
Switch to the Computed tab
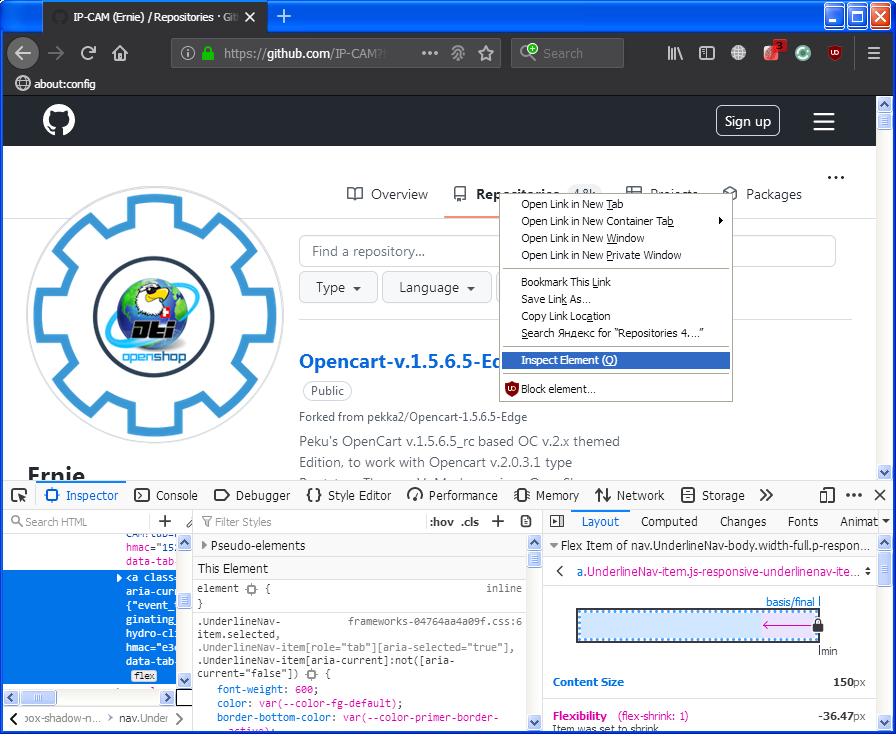[x=669, y=521]
